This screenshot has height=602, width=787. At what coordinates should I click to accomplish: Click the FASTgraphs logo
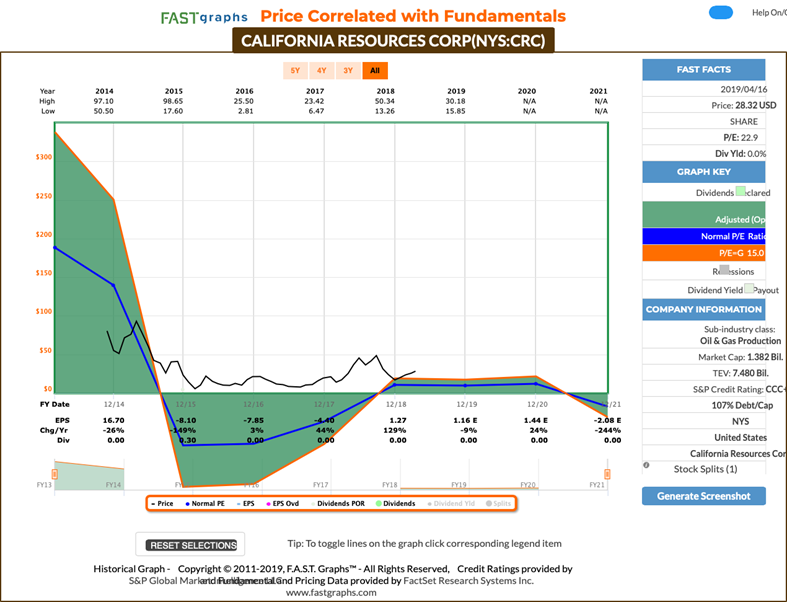pos(204,18)
